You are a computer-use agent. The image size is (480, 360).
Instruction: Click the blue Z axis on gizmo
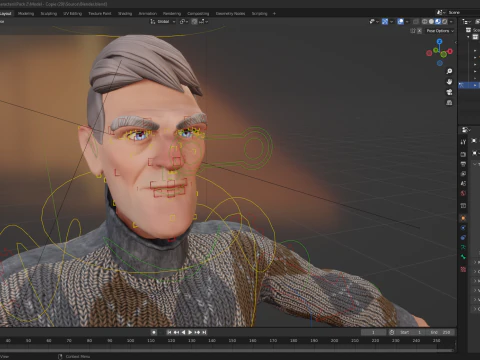439,41
